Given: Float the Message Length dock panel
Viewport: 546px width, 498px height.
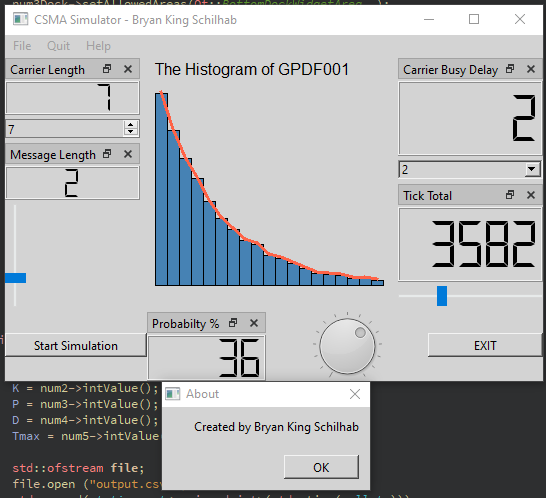Looking at the screenshot, I should (x=107, y=154).
